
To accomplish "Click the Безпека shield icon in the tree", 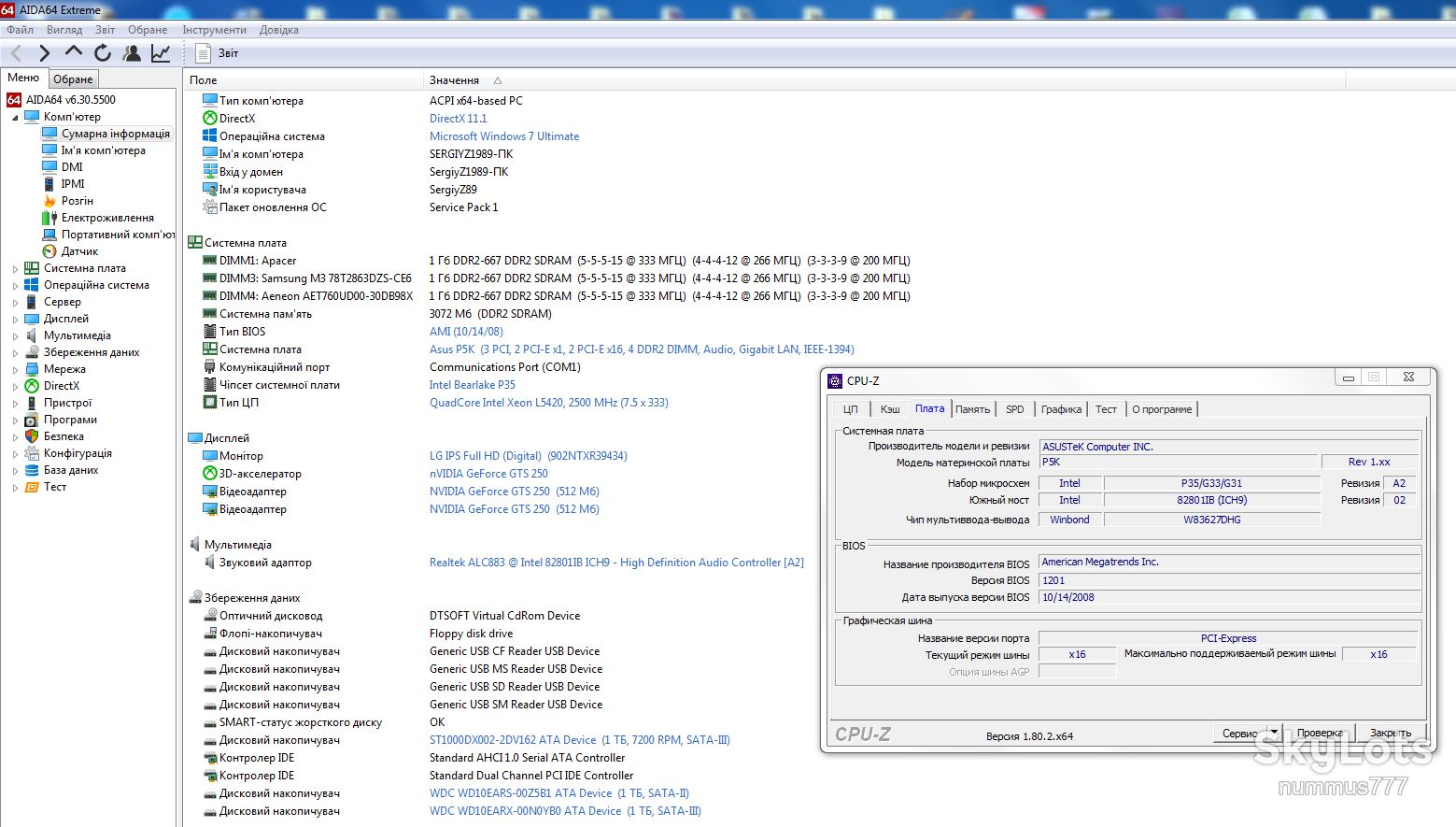I will (32, 436).
